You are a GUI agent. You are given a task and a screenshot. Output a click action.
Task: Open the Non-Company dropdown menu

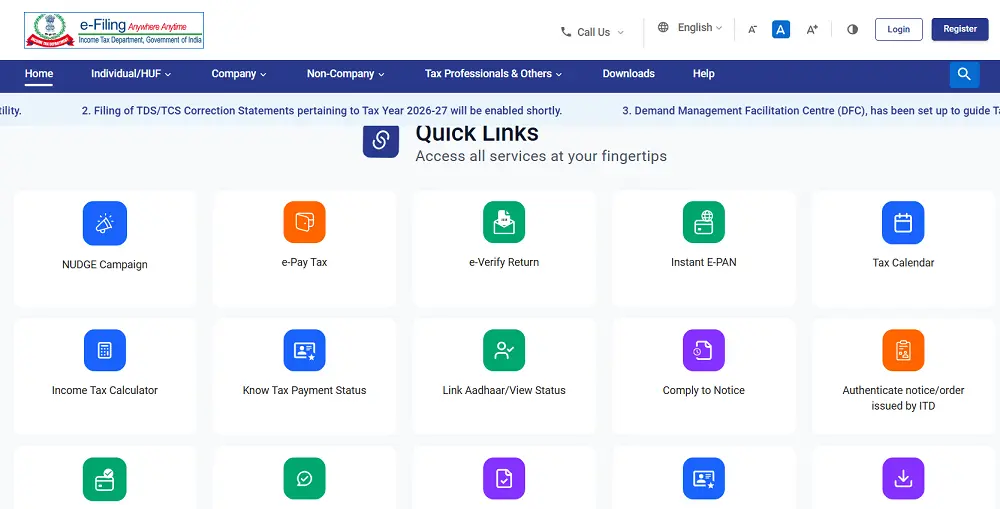346,74
